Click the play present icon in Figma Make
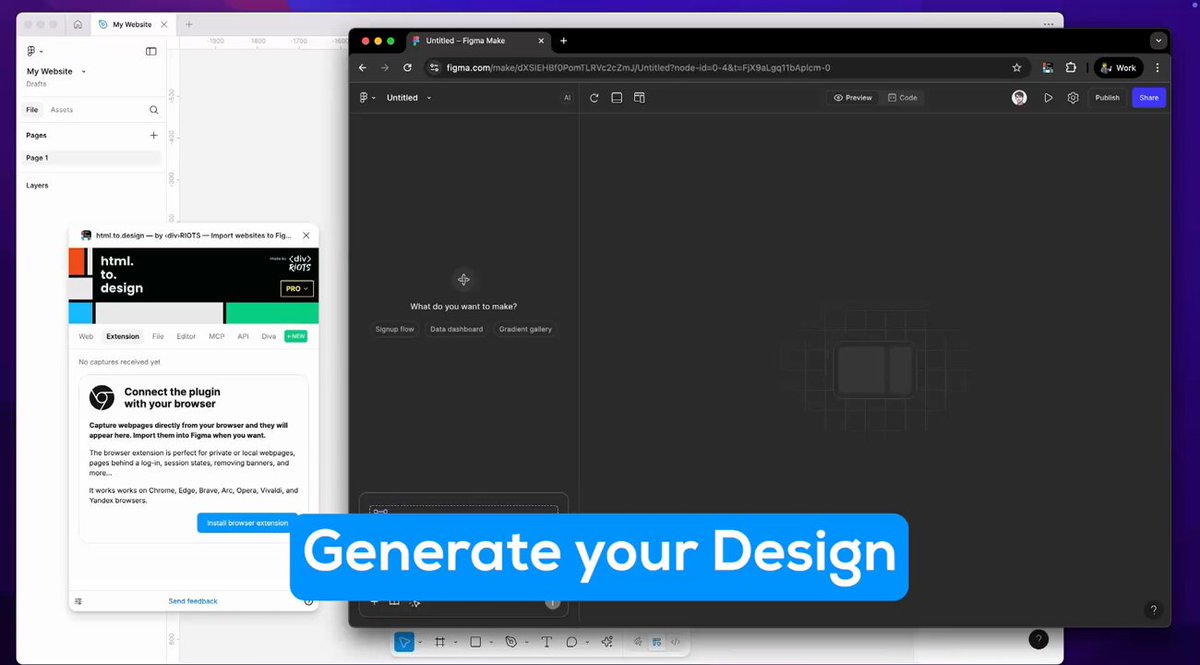The height and width of the screenshot is (665, 1200). (x=1048, y=98)
